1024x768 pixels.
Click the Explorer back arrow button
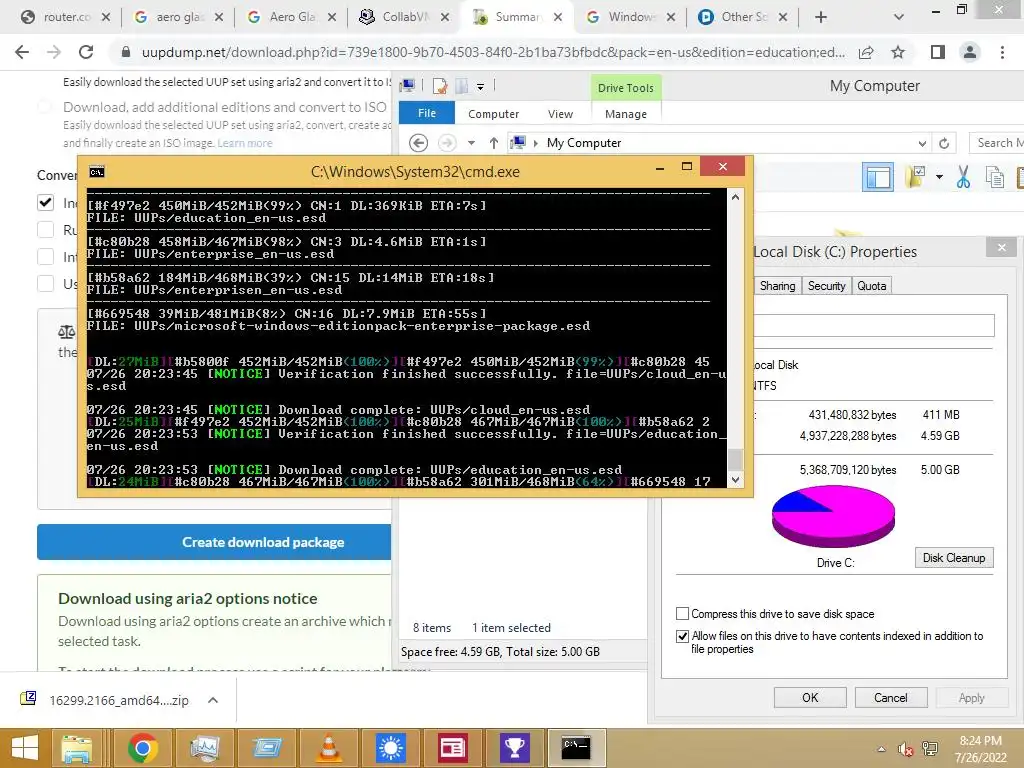pyautogui.click(x=419, y=142)
